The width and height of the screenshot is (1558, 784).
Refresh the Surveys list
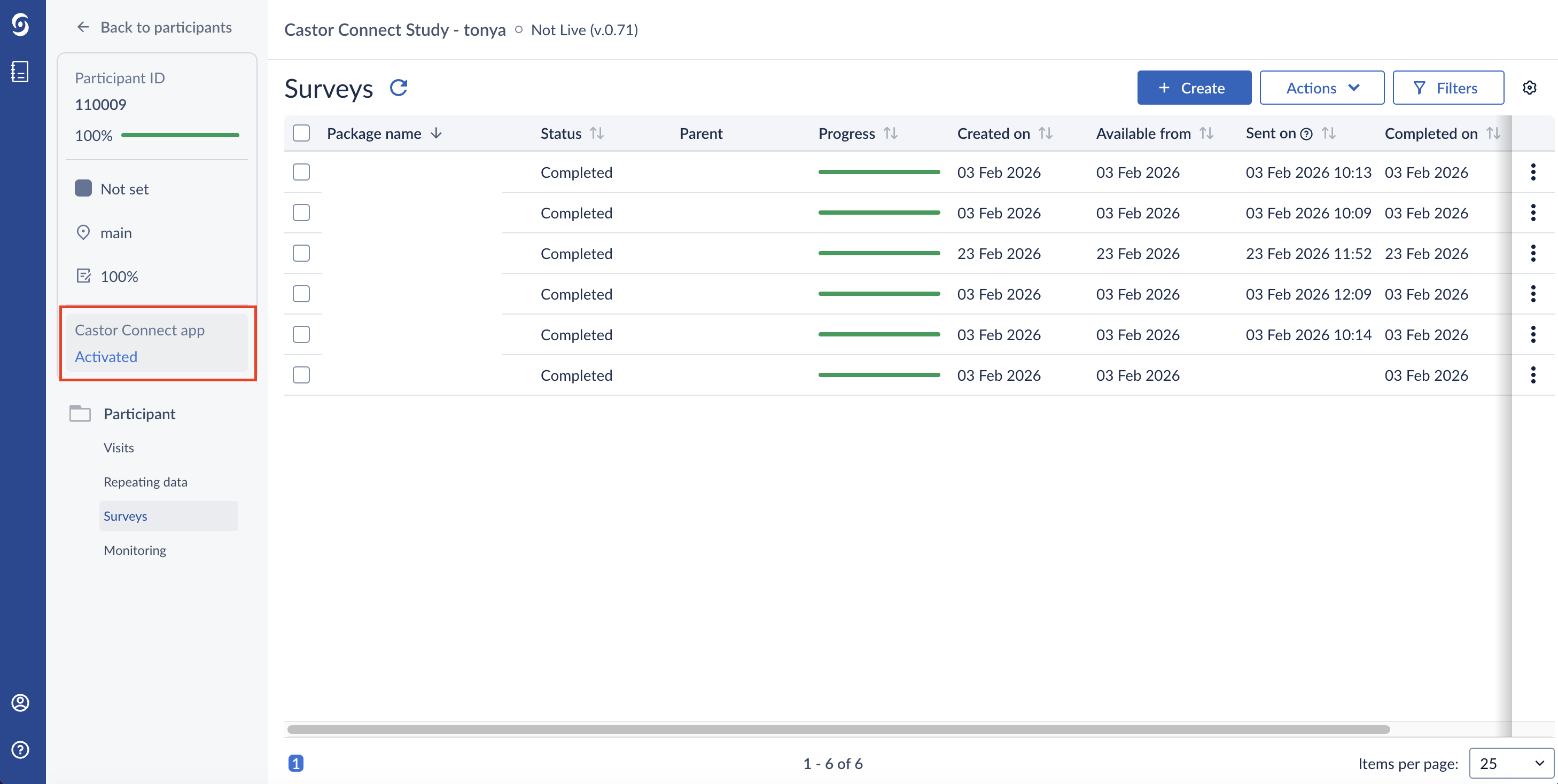pos(399,88)
